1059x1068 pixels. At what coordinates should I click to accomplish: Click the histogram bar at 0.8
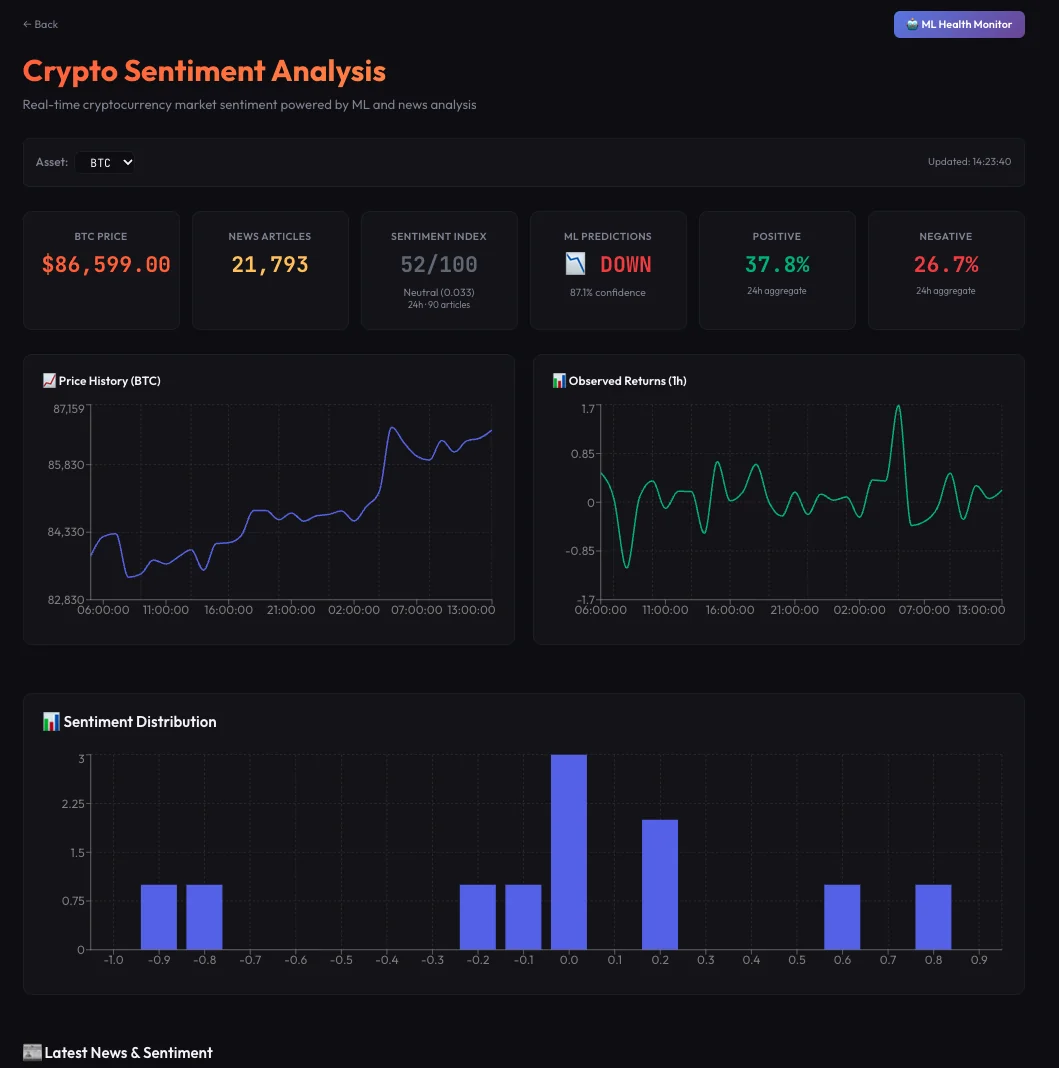(x=933, y=917)
